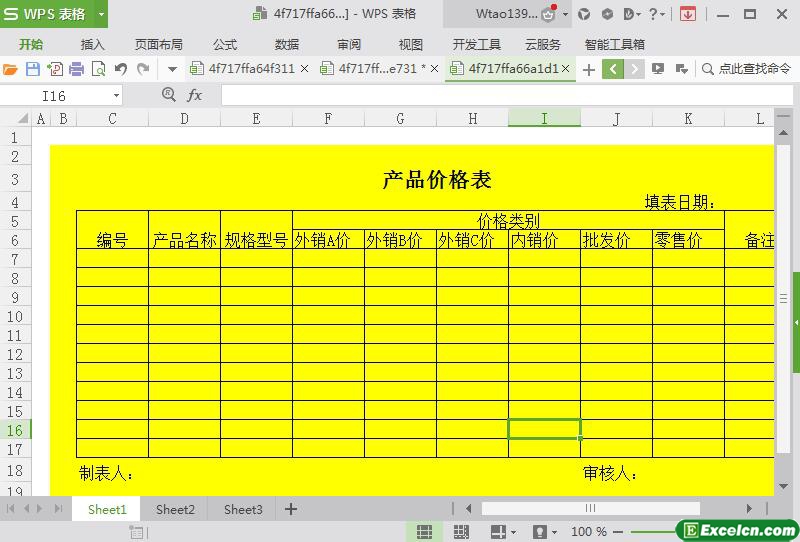800x542 pixels.
Task: Add a new worksheet with plus
Action: [291, 509]
